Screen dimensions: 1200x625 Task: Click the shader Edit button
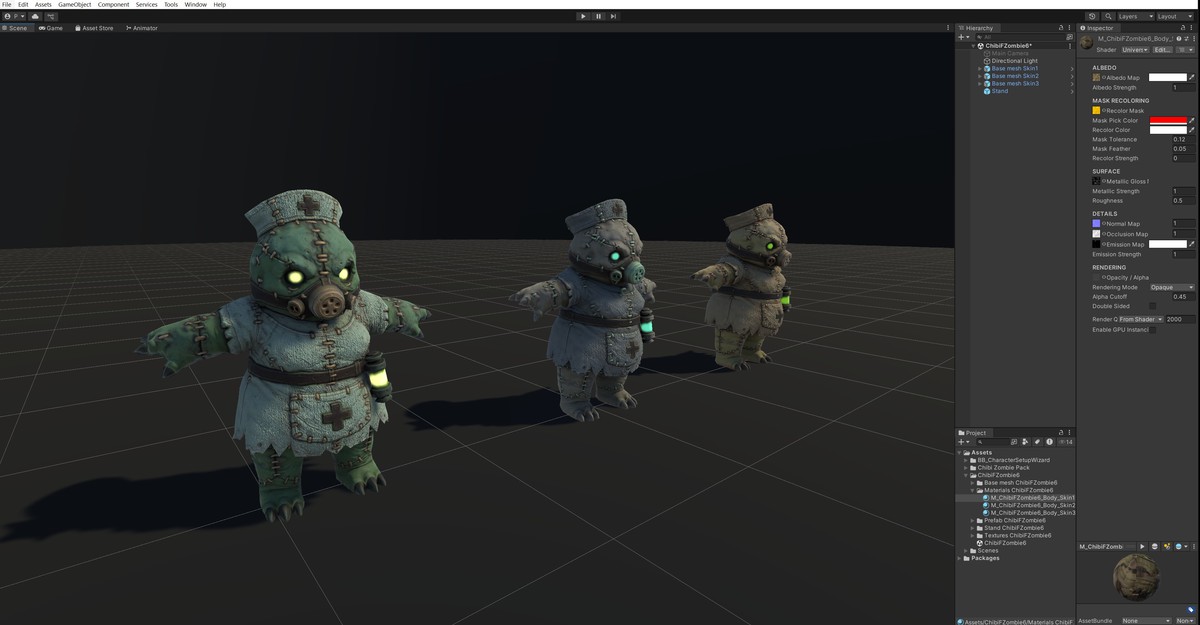pyautogui.click(x=1162, y=49)
